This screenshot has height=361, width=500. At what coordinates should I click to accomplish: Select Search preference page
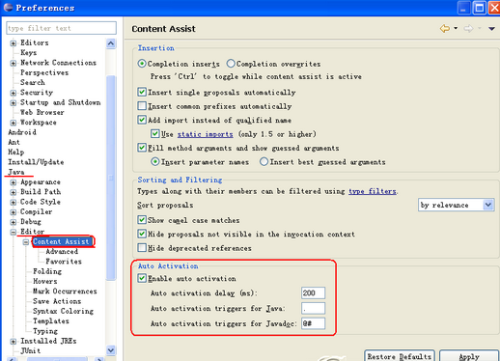pyautogui.click(x=32, y=82)
